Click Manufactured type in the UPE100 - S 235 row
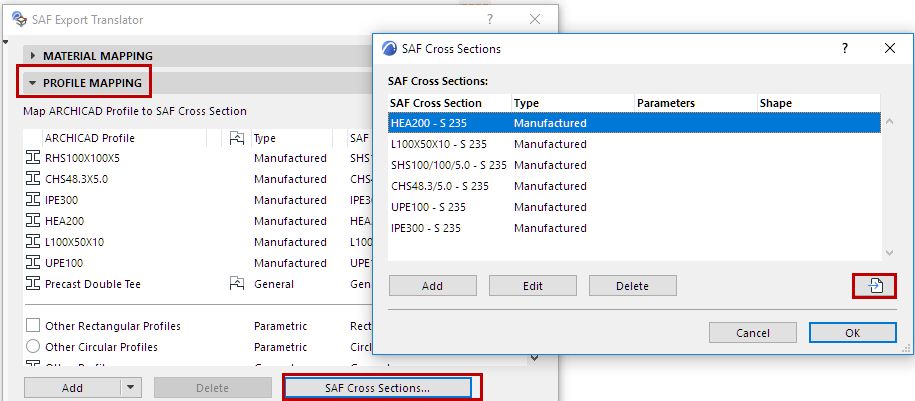 550,207
